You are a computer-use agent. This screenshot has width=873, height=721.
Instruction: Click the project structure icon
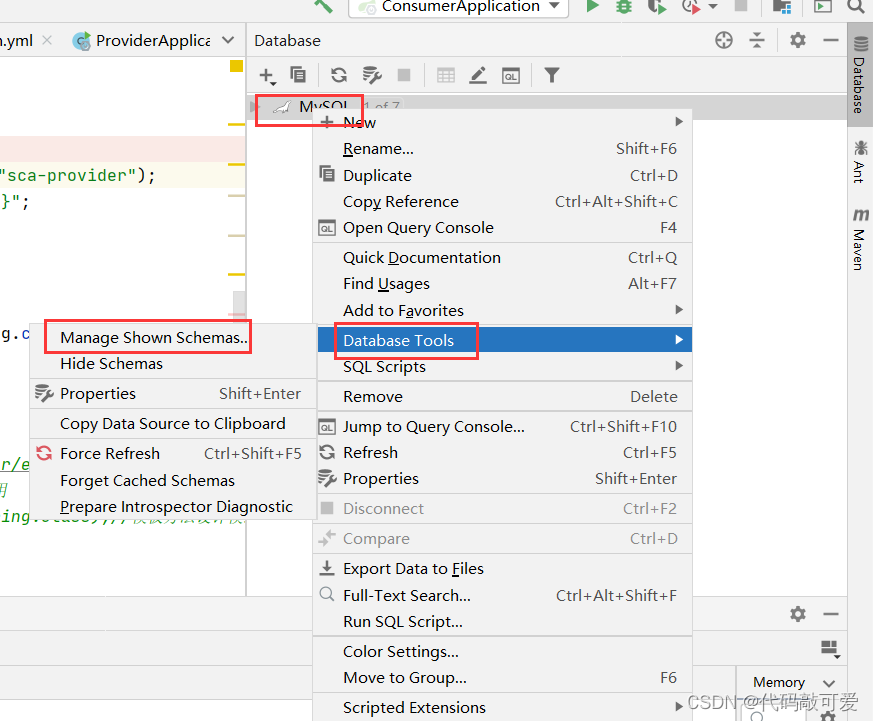[782, 7]
